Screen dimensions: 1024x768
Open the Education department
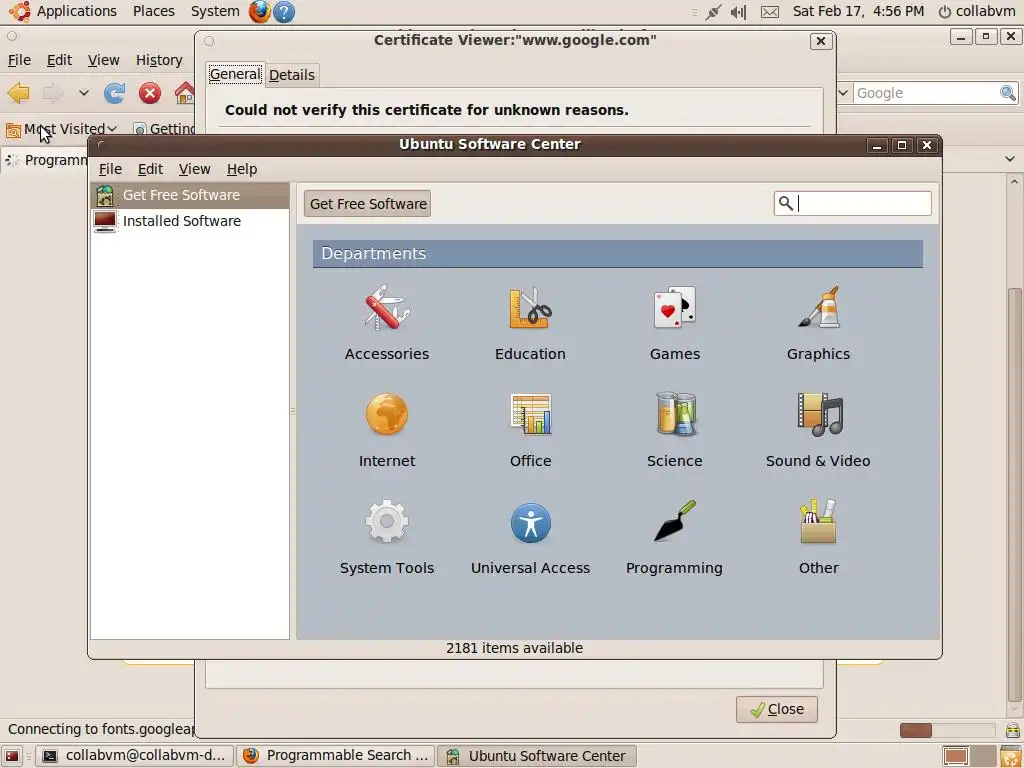point(530,323)
